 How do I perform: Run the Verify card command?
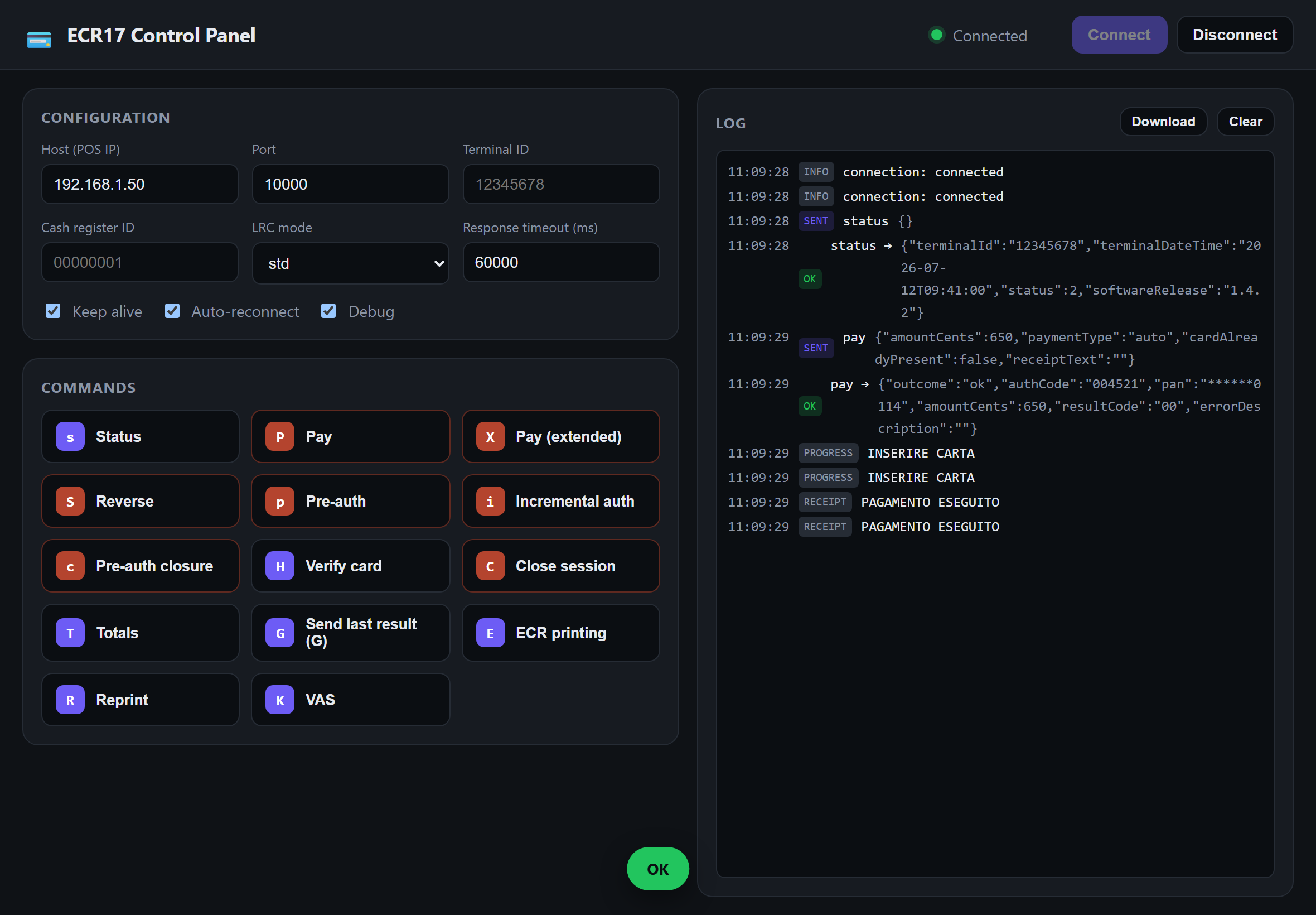[350, 566]
